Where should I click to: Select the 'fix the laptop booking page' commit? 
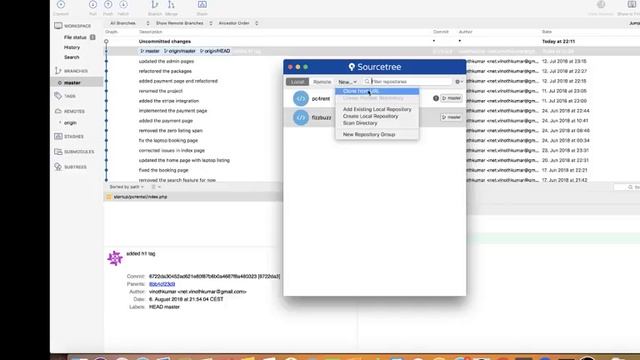(x=168, y=140)
